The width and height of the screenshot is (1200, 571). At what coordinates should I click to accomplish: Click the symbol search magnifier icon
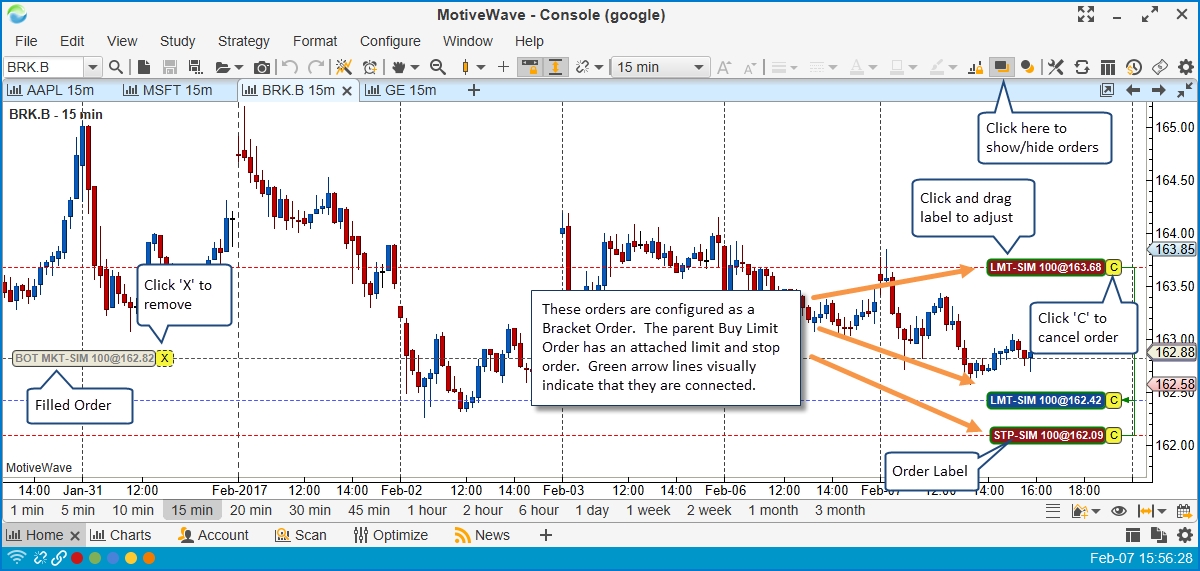116,67
